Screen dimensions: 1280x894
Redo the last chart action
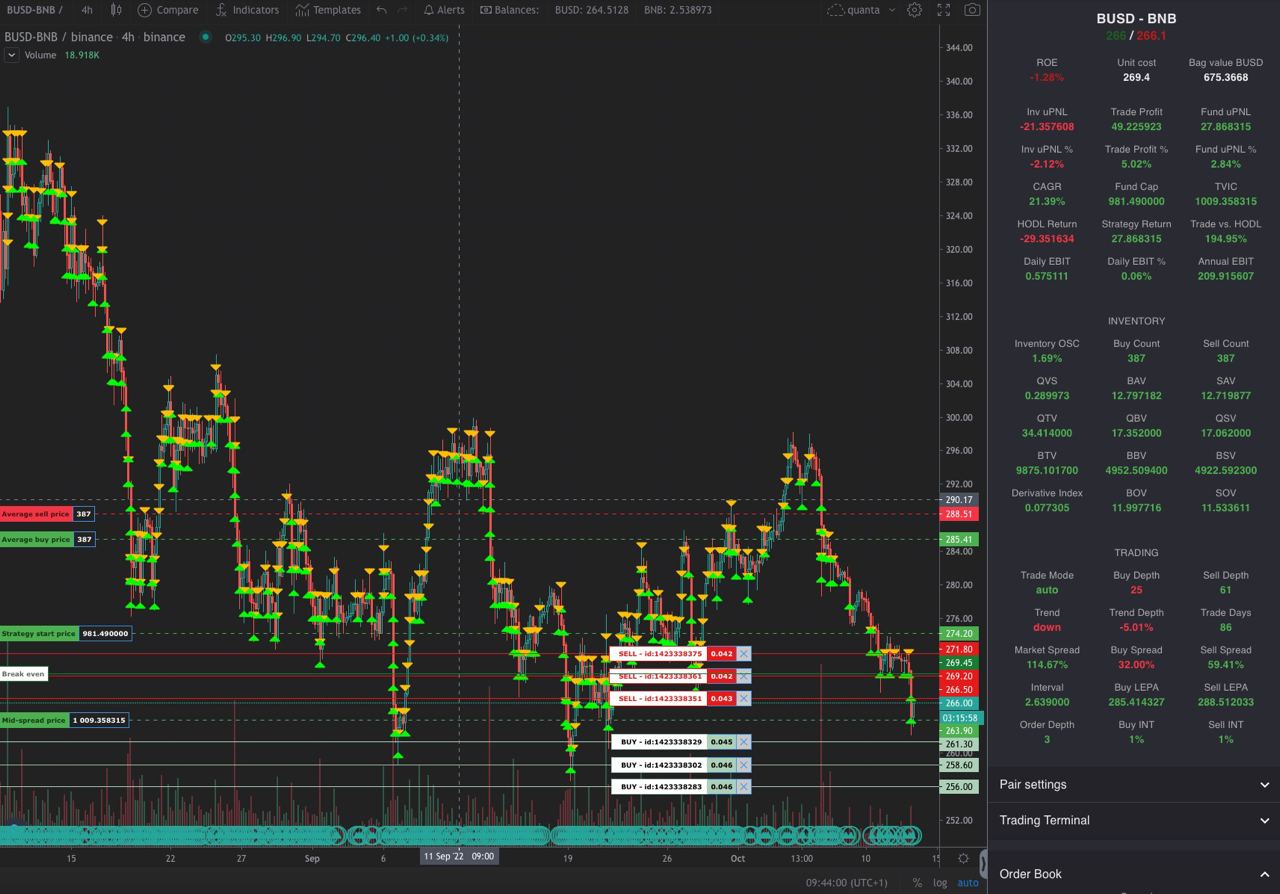pyautogui.click(x=402, y=10)
